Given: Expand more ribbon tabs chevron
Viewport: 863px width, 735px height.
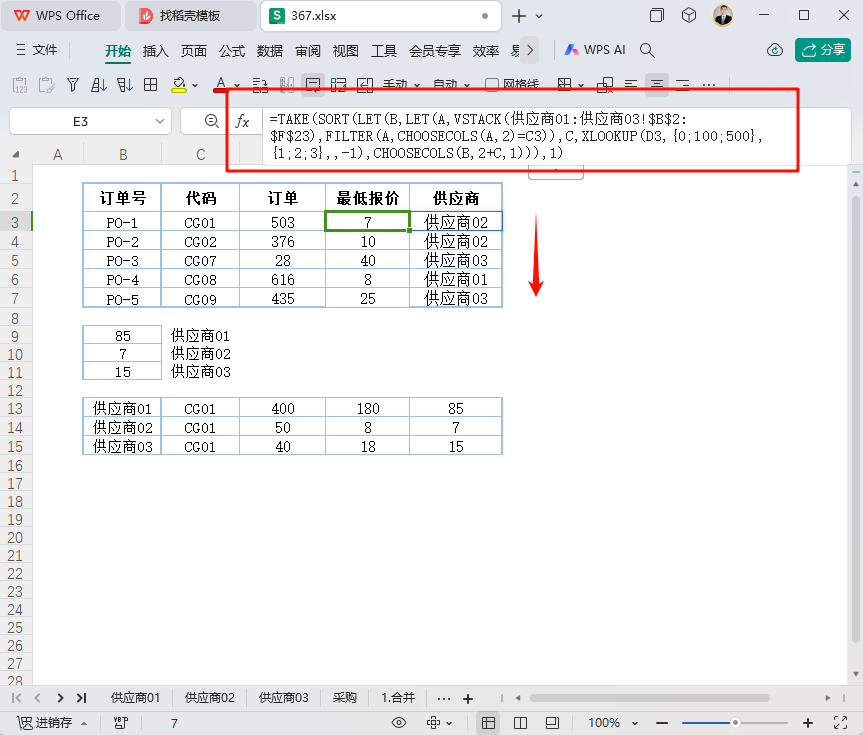Looking at the screenshot, I should 530,50.
